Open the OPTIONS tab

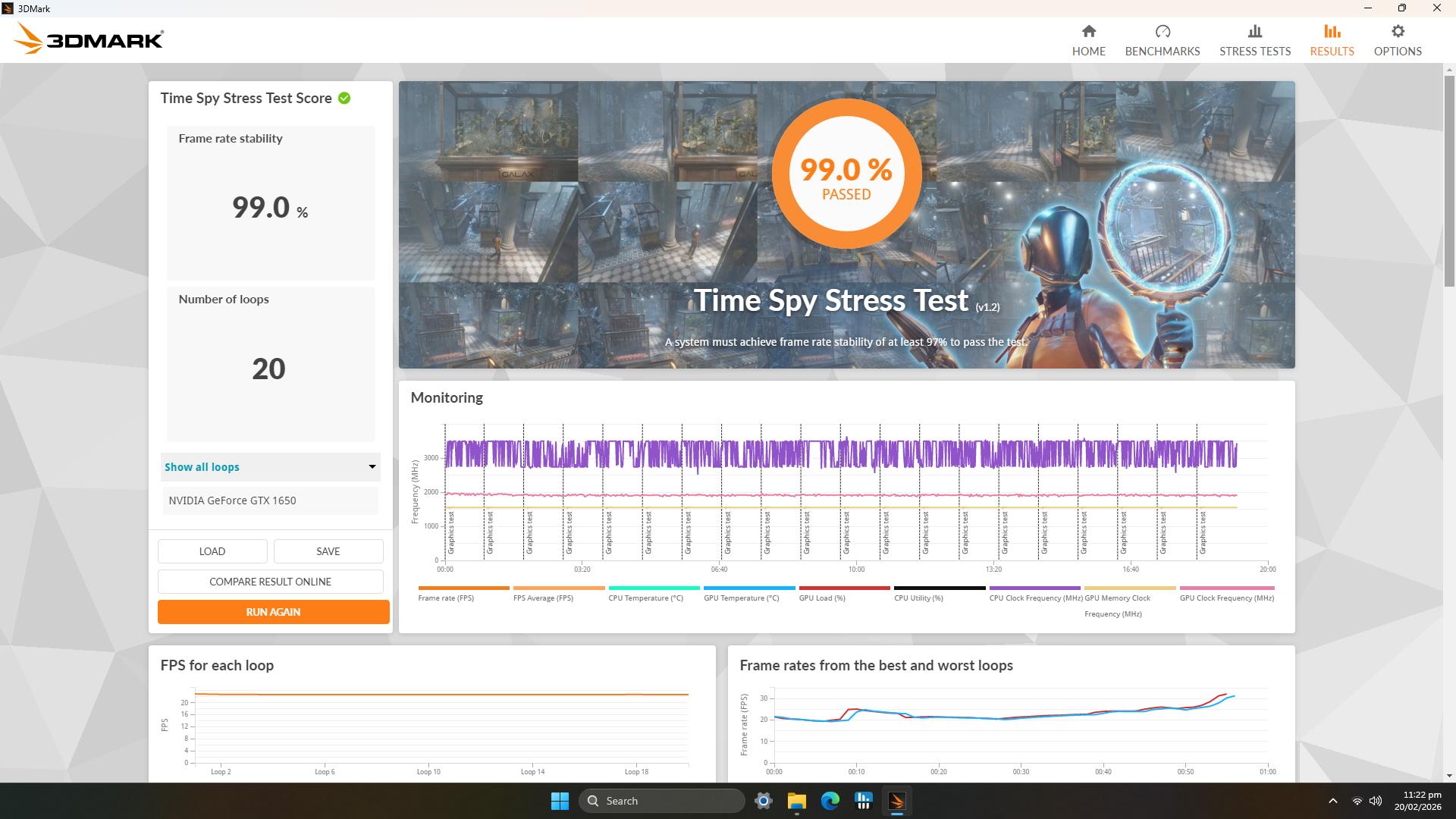[x=1397, y=40]
